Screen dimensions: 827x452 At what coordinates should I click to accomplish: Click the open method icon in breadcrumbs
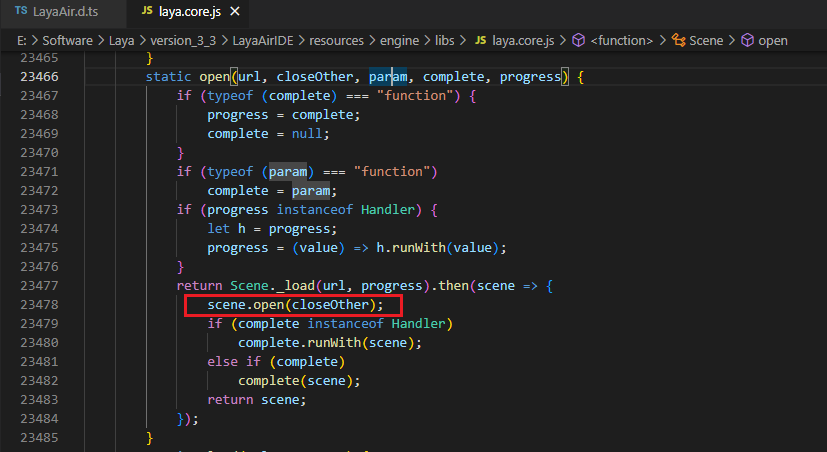[x=747, y=41]
